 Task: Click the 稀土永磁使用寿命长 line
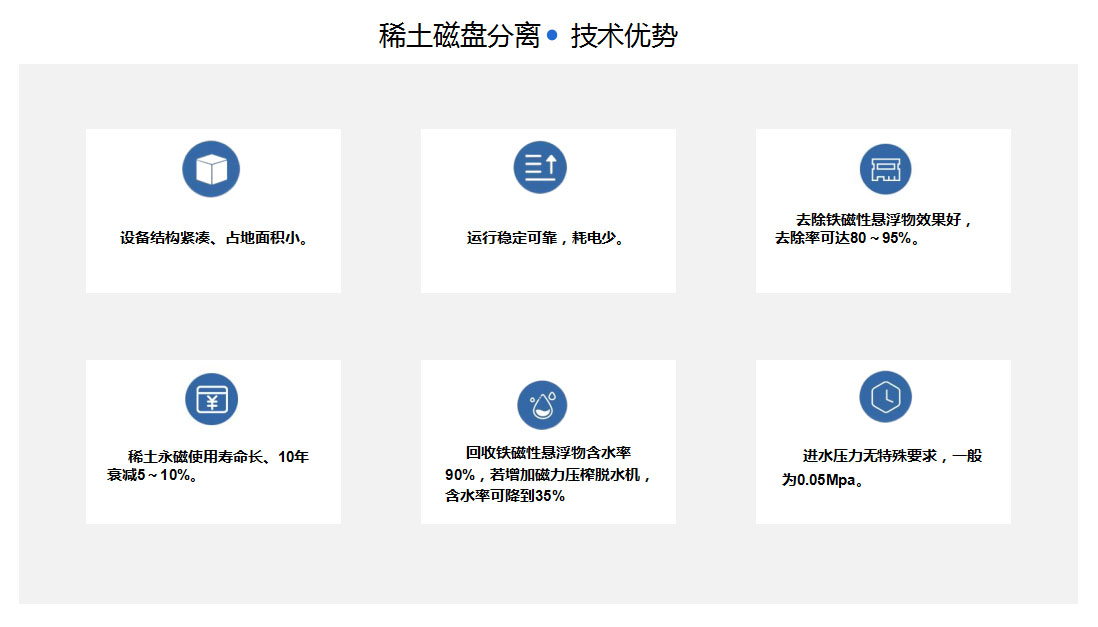point(218,457)
